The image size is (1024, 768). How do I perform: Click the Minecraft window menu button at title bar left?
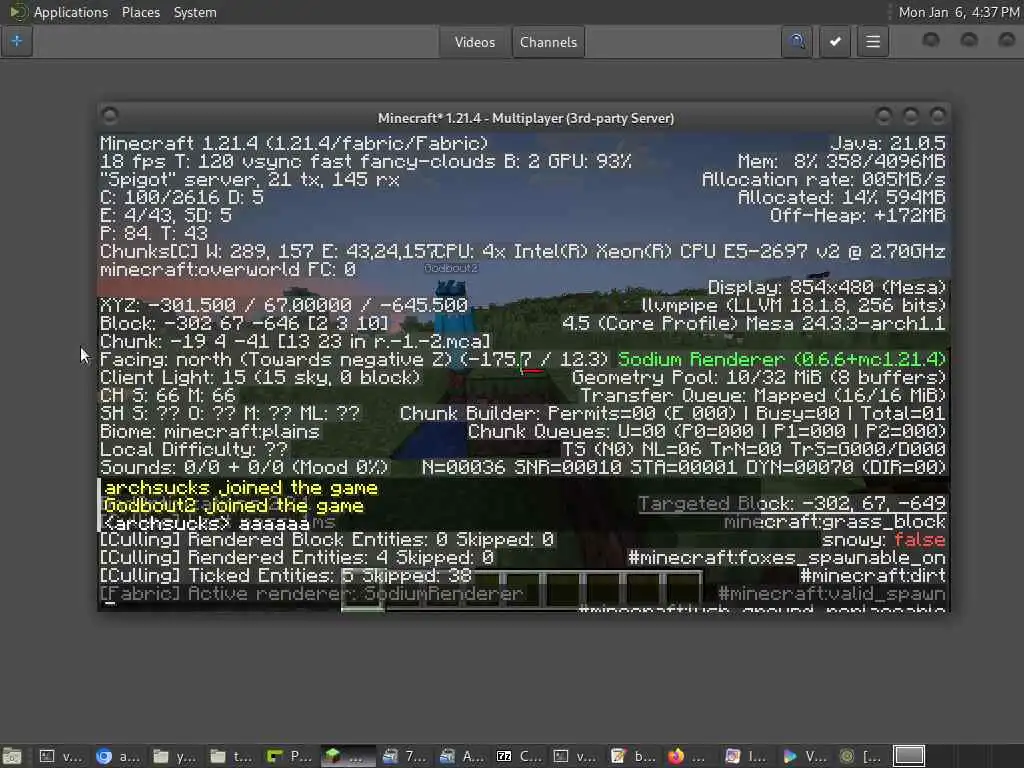click(x=110, y=116)
